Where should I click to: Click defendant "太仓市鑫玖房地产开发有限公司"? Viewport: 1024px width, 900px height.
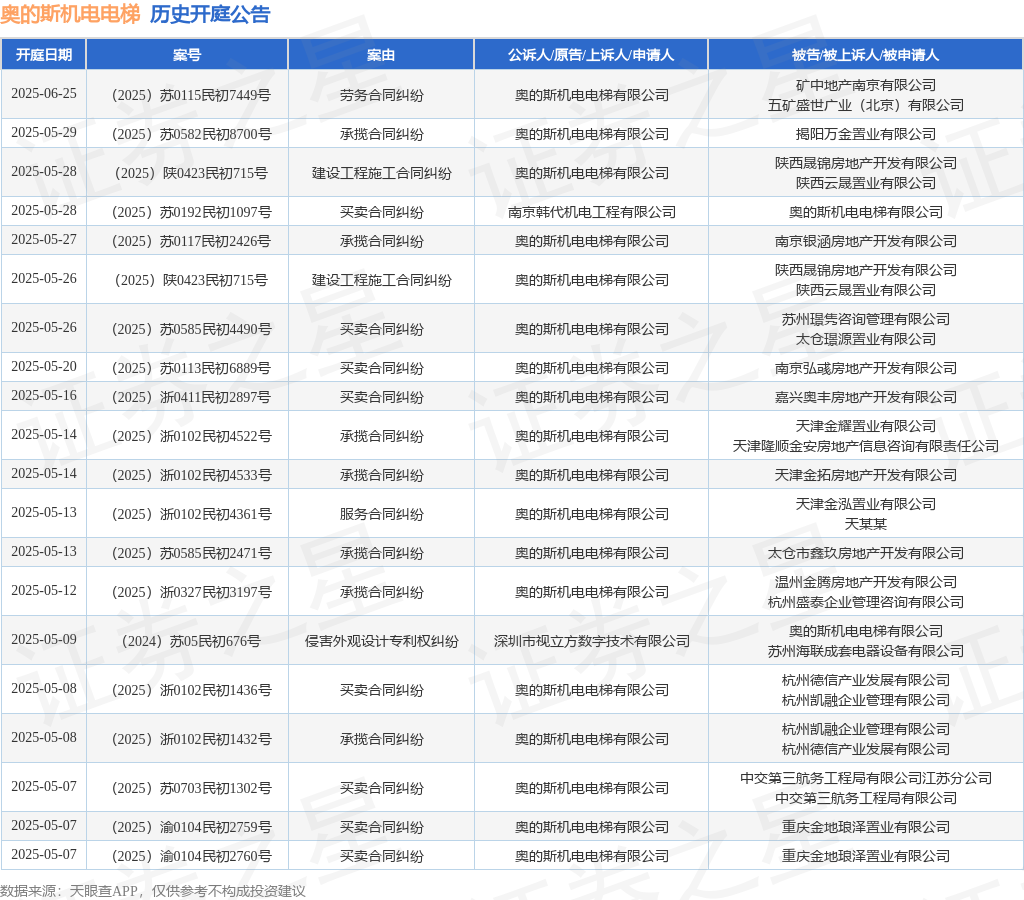point(865,553)
